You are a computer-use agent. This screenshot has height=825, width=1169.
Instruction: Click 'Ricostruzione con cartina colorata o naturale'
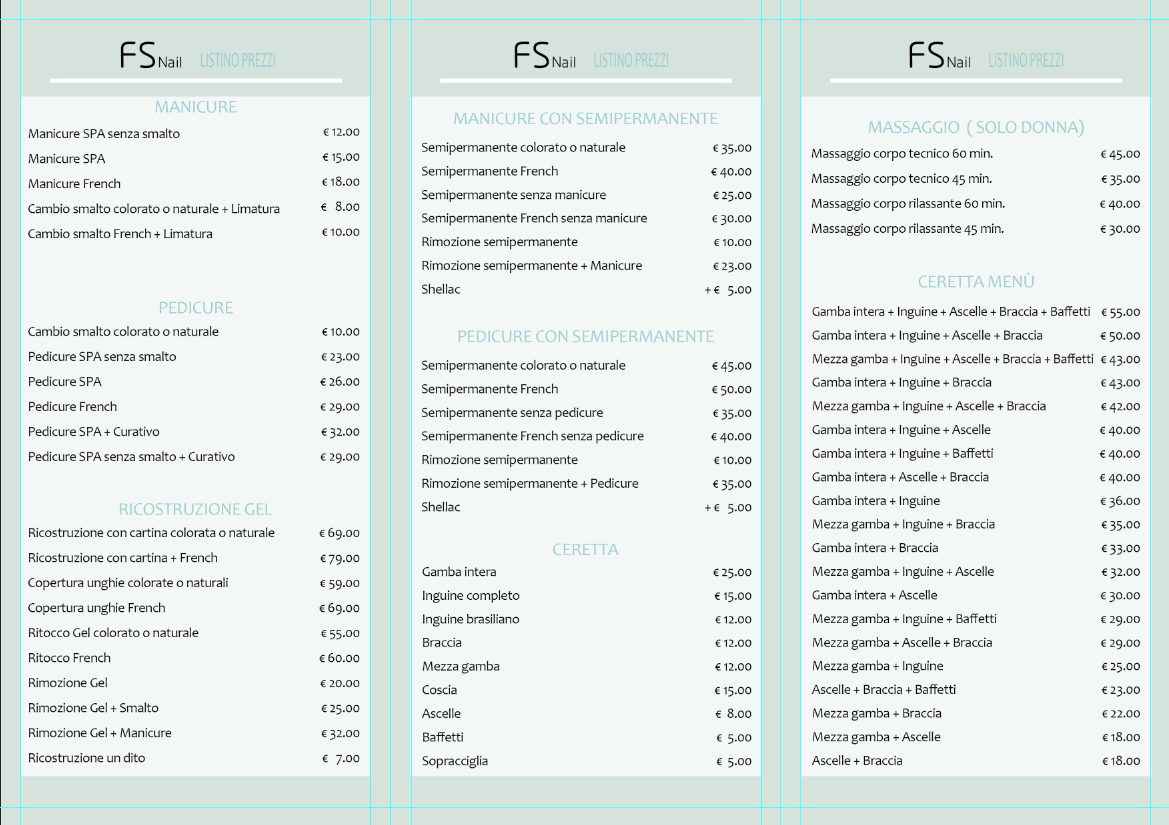151,532
